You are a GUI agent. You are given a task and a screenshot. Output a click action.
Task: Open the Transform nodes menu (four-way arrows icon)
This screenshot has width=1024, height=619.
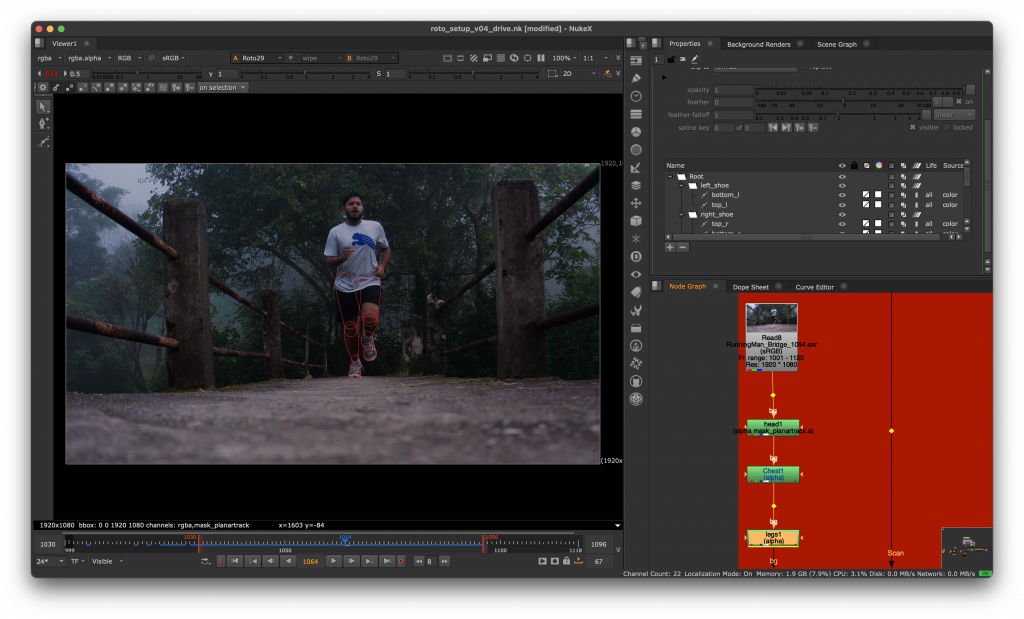636,203
